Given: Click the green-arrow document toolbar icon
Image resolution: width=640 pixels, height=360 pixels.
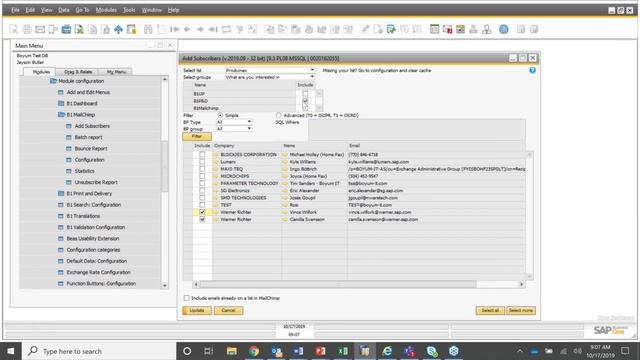Looking at the screenshot, I should click(391, 29).
